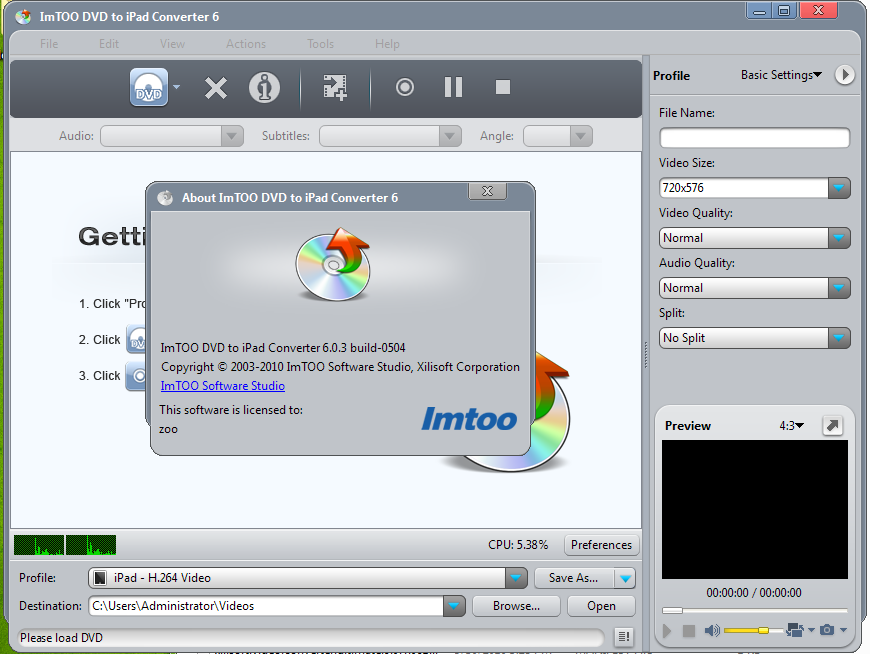Click the Open destination button
This screenshot has height=654, width=870.
point(601,606)
